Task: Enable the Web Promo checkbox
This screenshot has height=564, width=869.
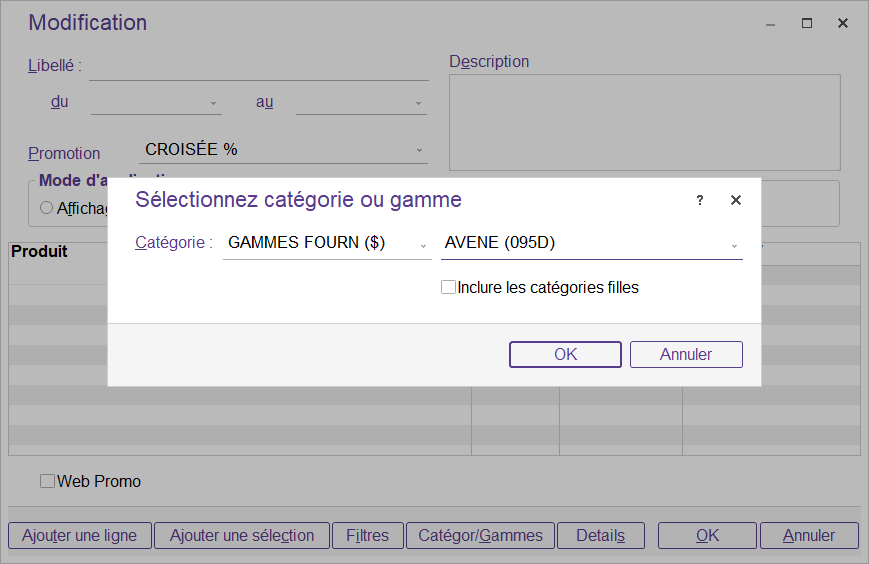Action: (x=47, y=481)
